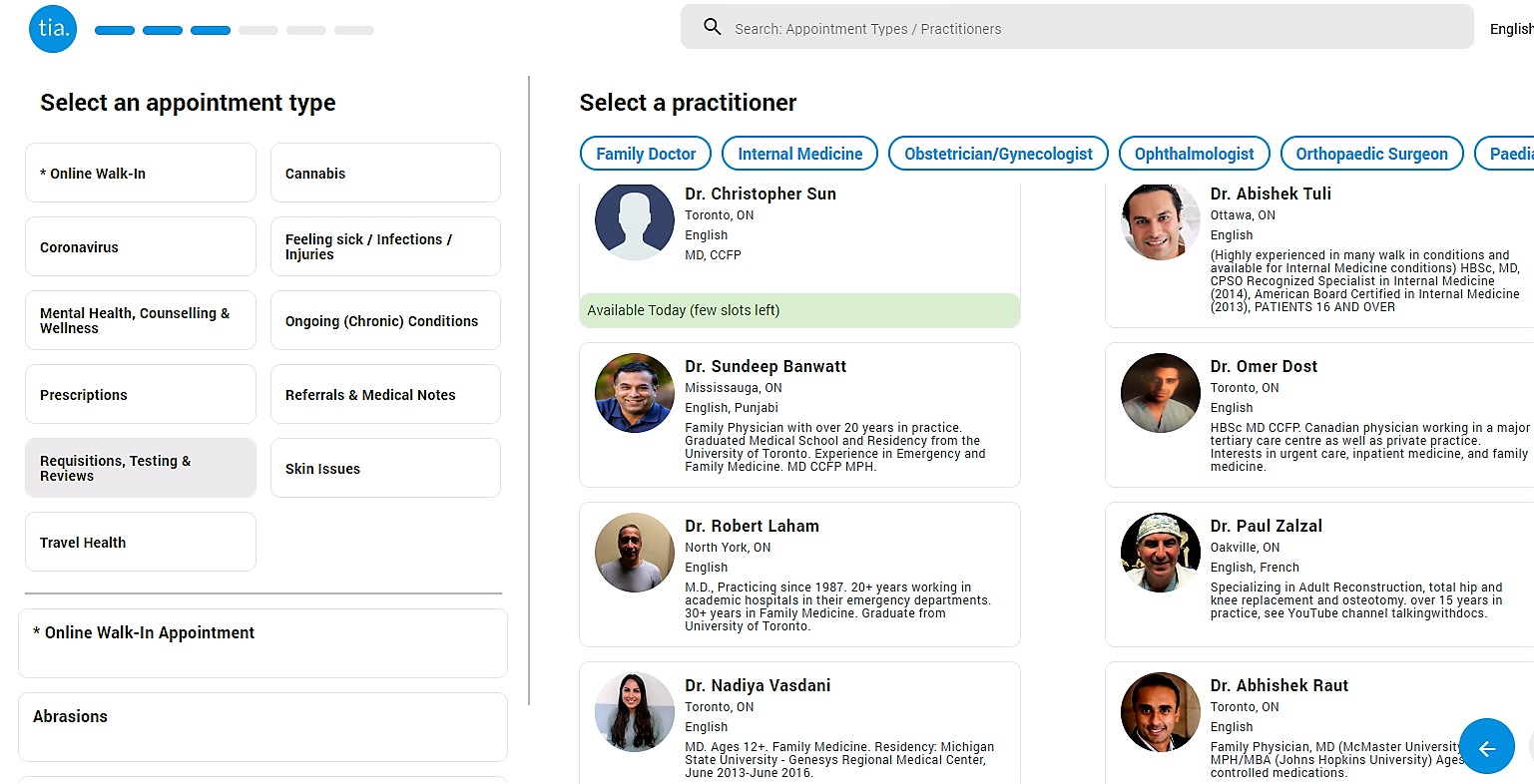The image size is (1534, 784).
Task: Filter practitioners by Family Doctor
Action: [646, 154]
